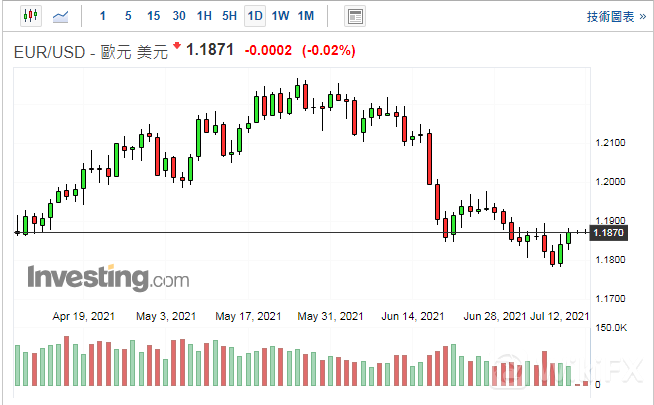The height and width of the screenshot is (405, 654).
Task: Click the 1.1870 current price label
Action: (608, 233)
